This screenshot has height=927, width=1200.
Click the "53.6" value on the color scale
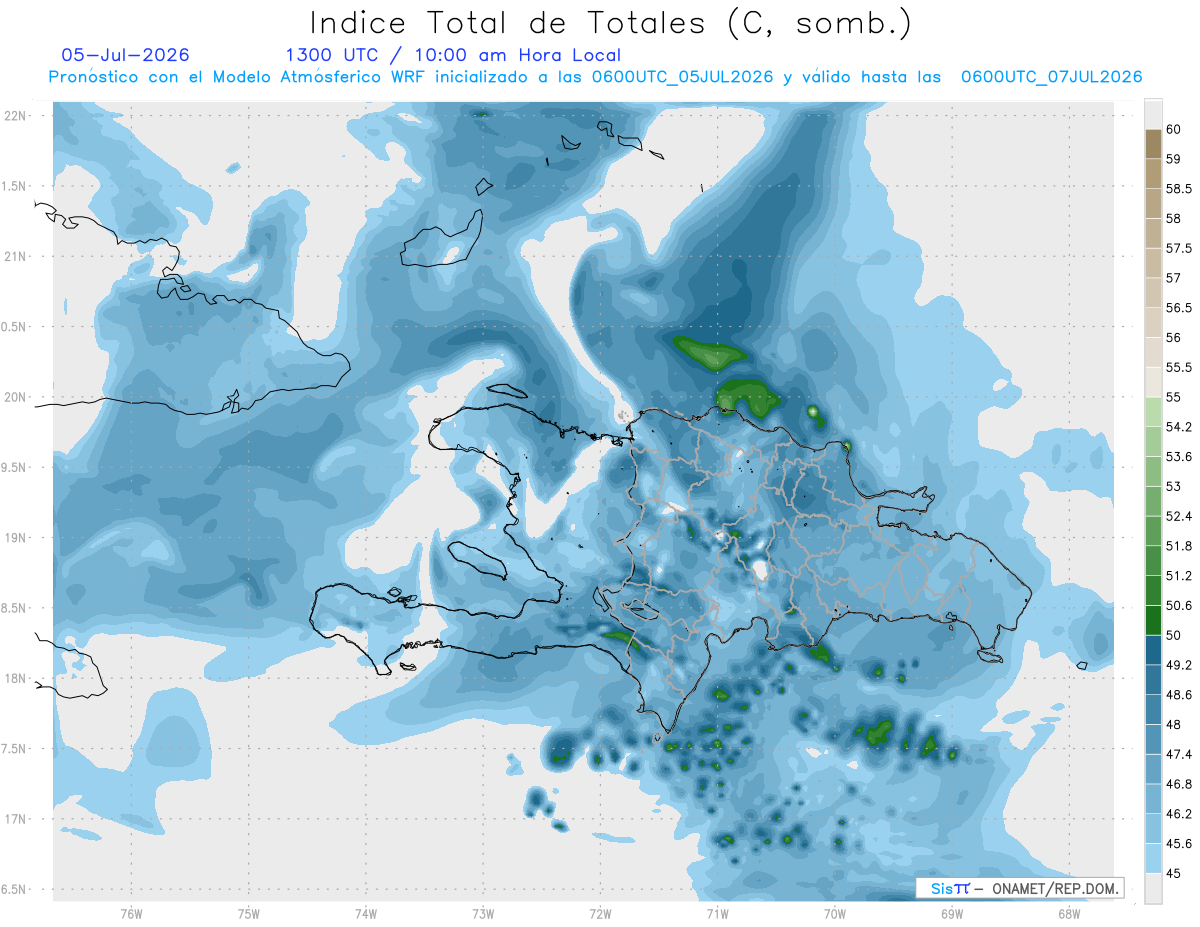[1179, 457]
